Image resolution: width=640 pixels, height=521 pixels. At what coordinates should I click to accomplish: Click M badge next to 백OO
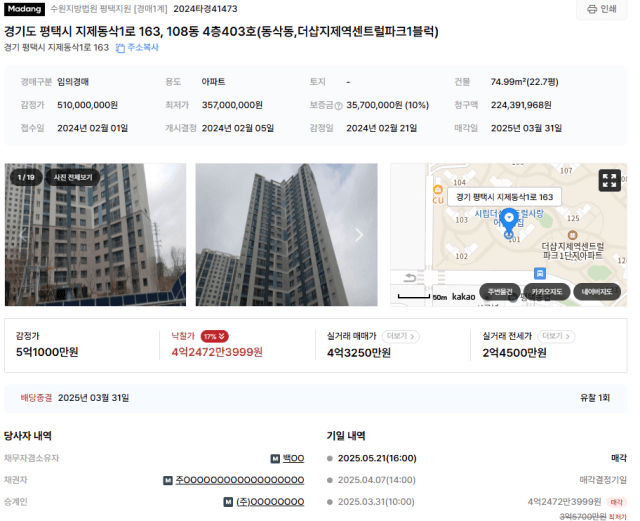pos(275,459)
